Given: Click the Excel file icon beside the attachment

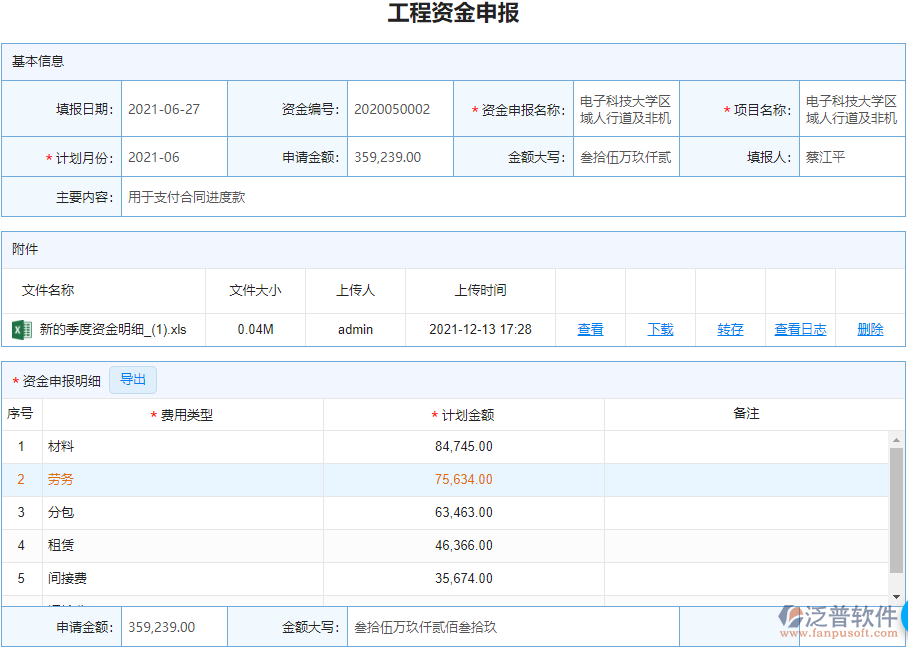Looking at the screenshot, I should pos(22,329).
